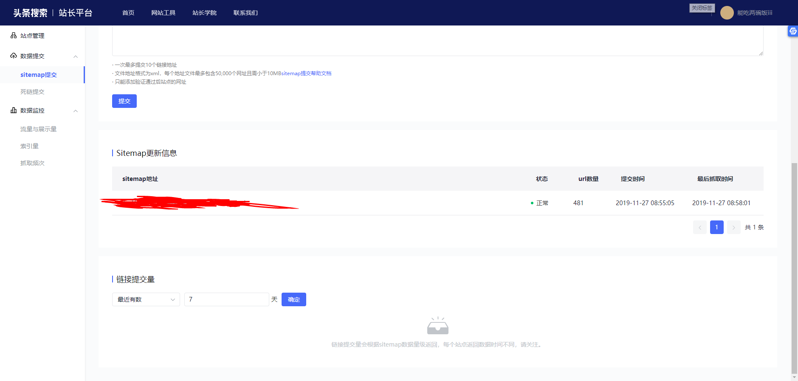
Task: Click the days input field showing 7
Action: (x=226, y=300)
